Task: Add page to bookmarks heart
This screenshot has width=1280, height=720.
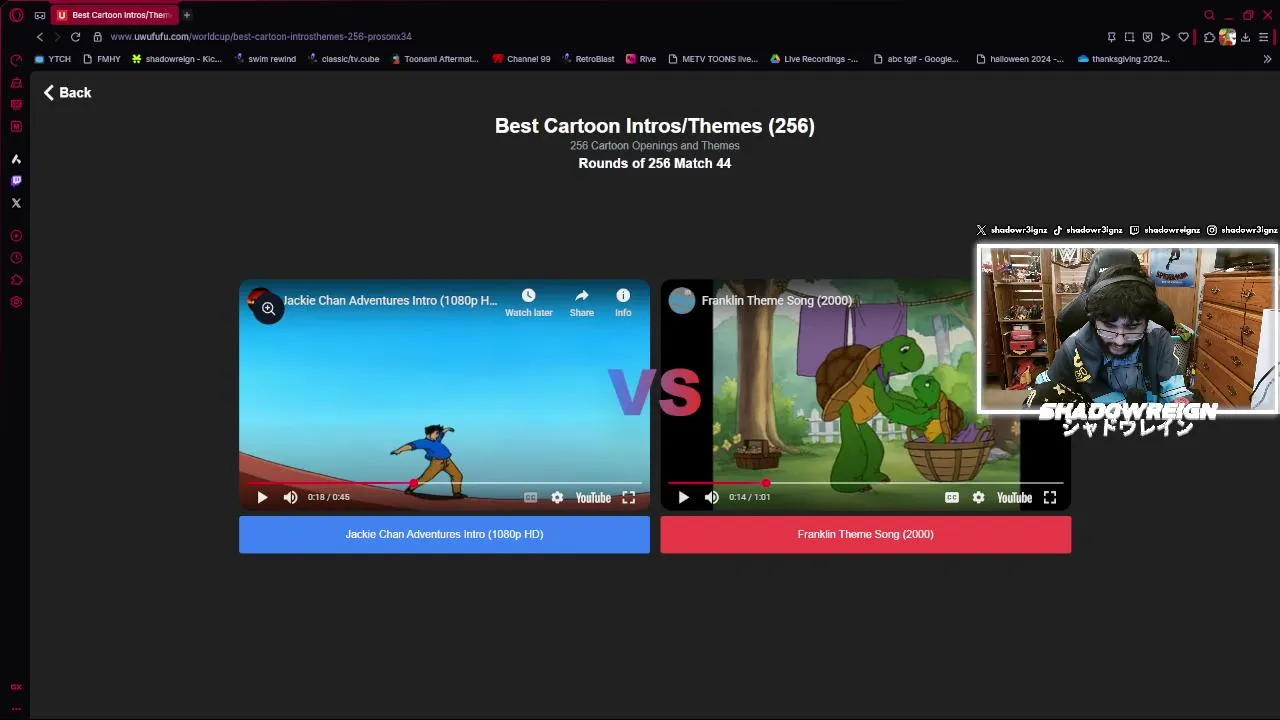Action: click(x=1183, y=37)
